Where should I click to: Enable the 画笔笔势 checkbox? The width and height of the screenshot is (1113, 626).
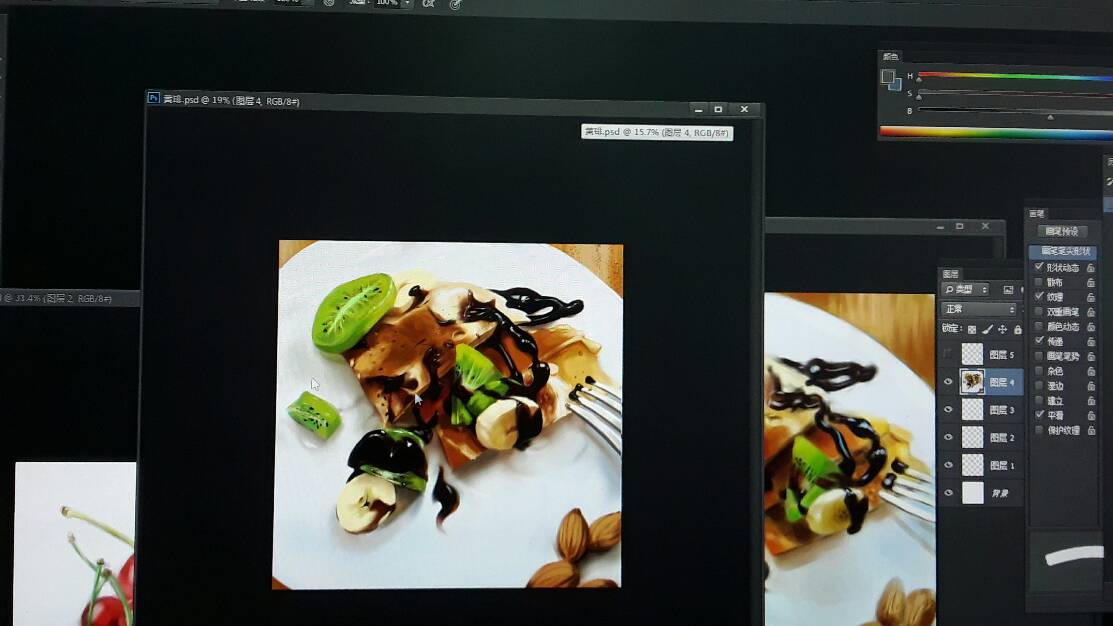(x=1039, y=356)
